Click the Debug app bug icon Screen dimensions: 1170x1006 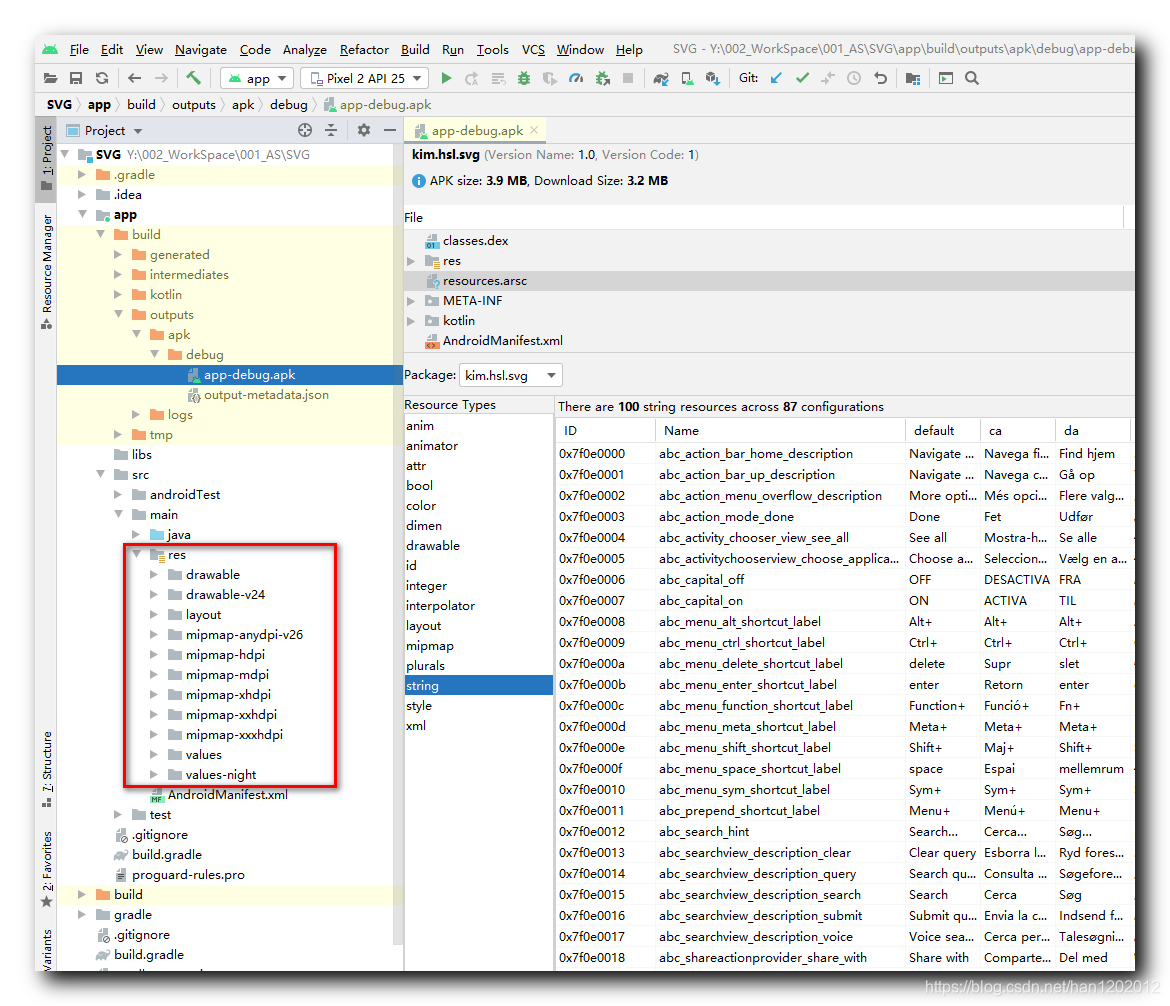(524, 78)
